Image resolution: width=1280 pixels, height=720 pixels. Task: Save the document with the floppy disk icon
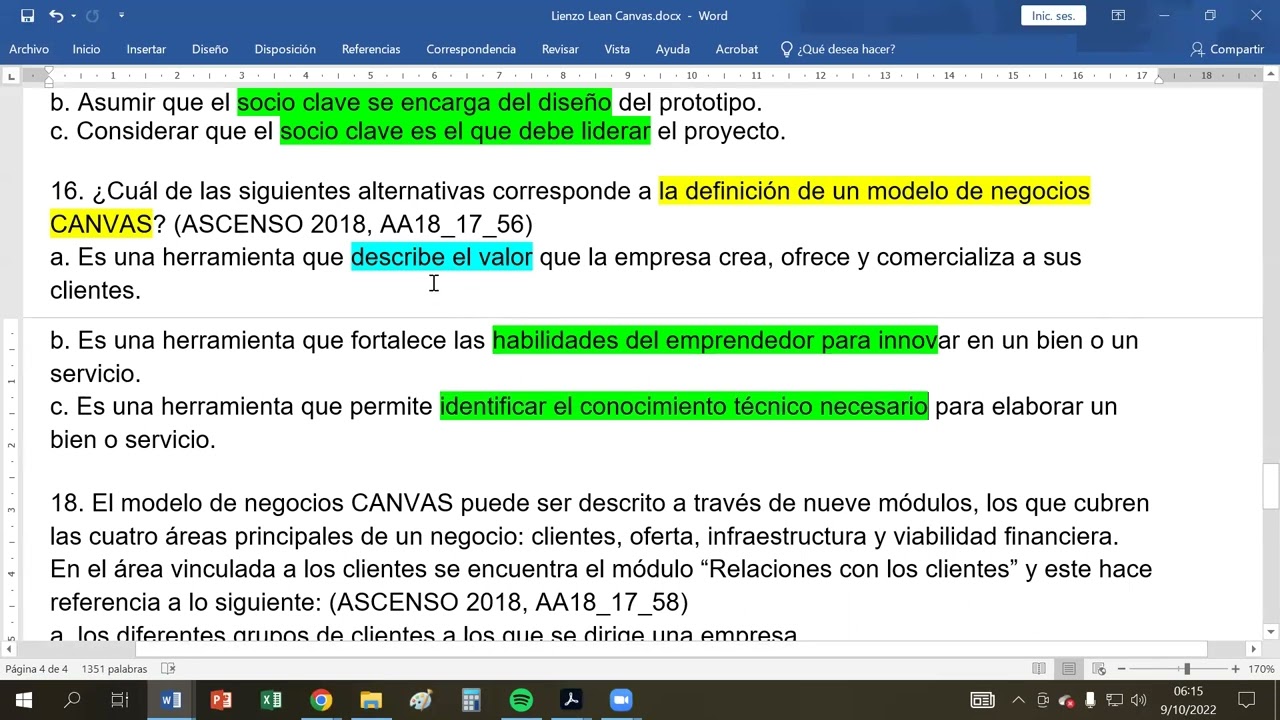click(x=27, y=16)
